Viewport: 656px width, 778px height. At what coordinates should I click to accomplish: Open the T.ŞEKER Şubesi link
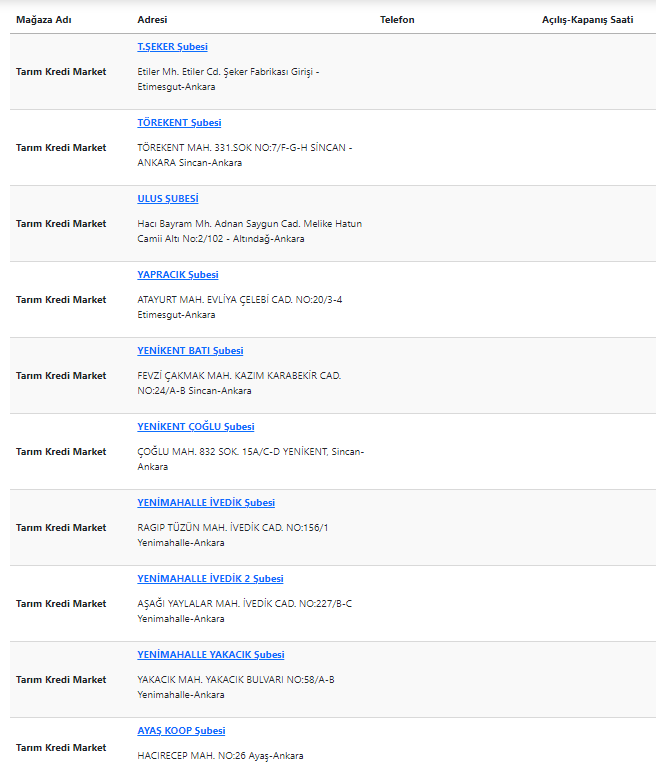pos(172,47)
